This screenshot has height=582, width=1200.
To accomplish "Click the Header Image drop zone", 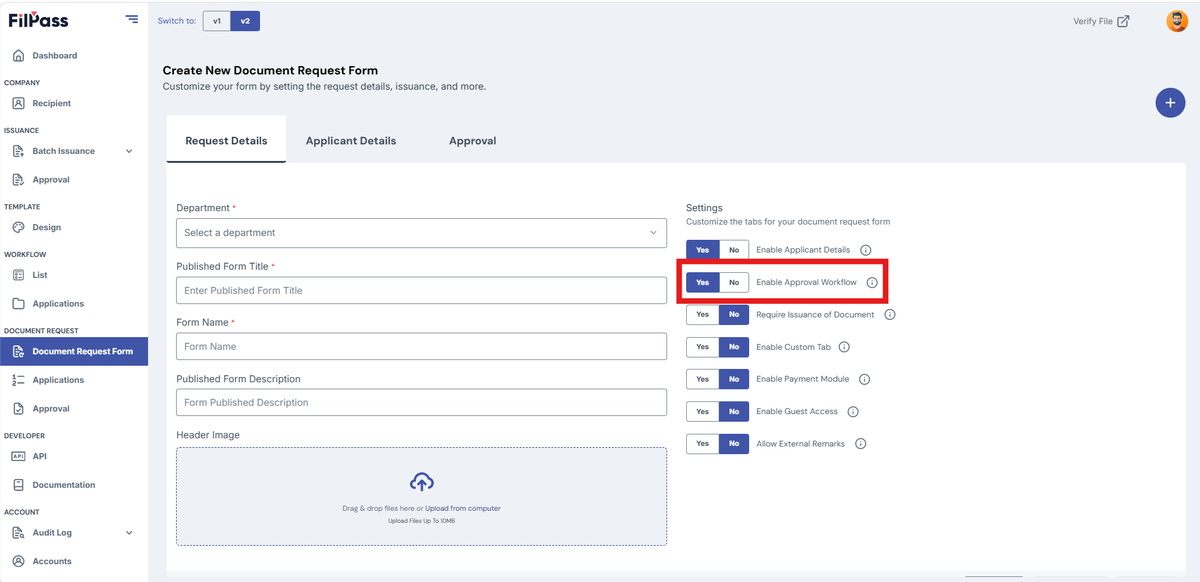I will (x=421, y=496).
